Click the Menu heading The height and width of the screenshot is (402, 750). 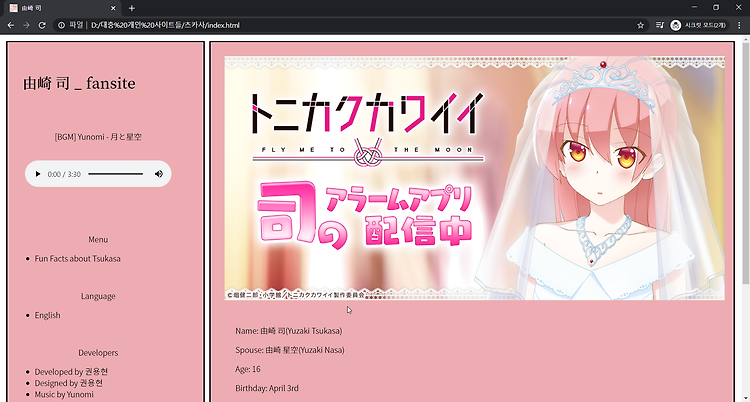[98, 239]
